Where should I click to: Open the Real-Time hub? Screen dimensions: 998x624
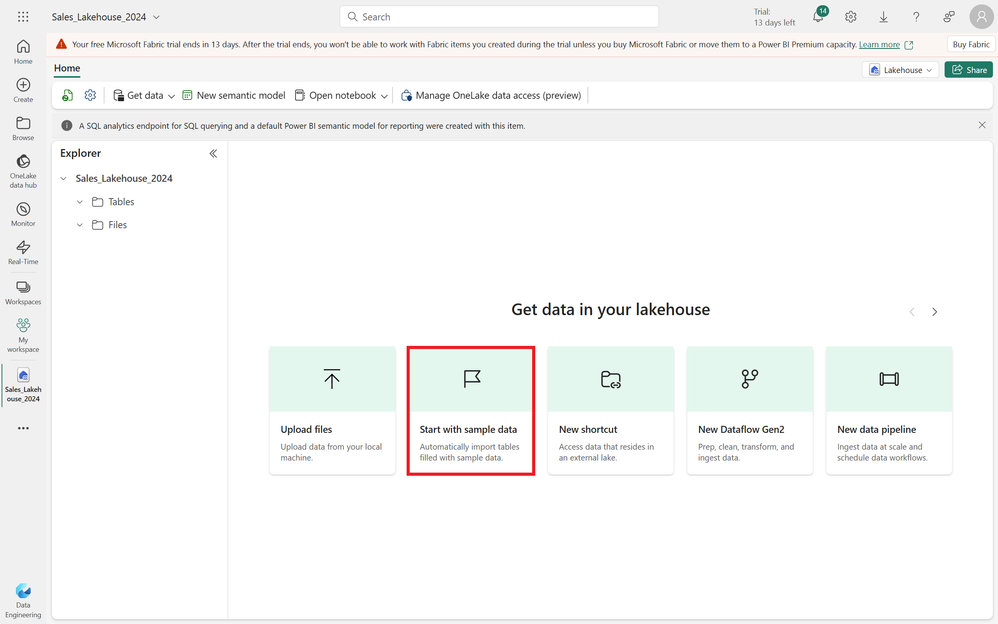coord(23,252)
